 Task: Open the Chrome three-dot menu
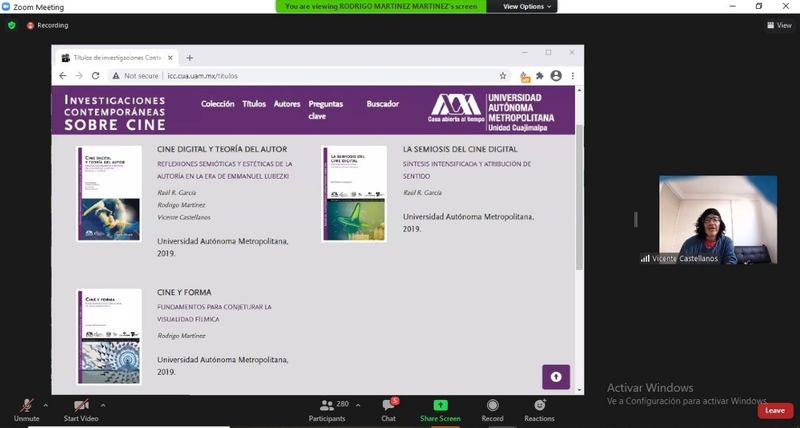click(573, 75)
